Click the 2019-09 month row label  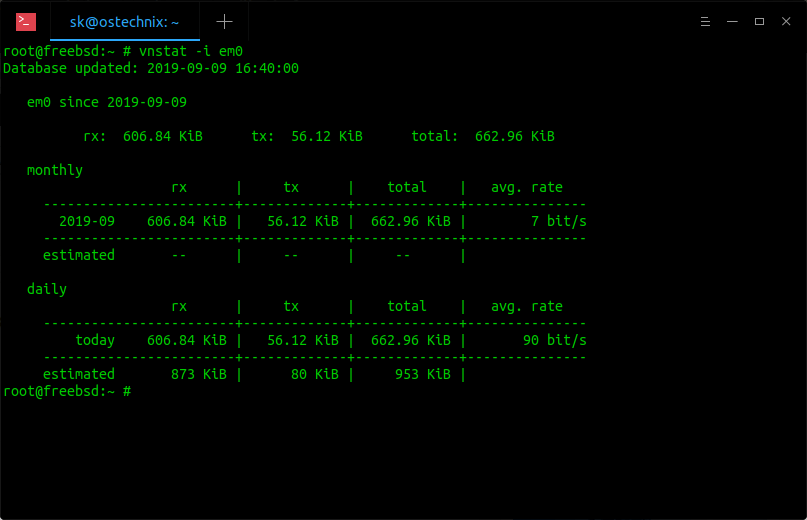click(87, 221)
